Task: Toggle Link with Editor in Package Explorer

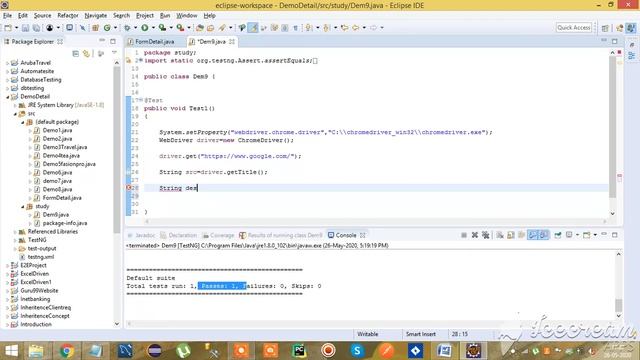Action: 87,53
